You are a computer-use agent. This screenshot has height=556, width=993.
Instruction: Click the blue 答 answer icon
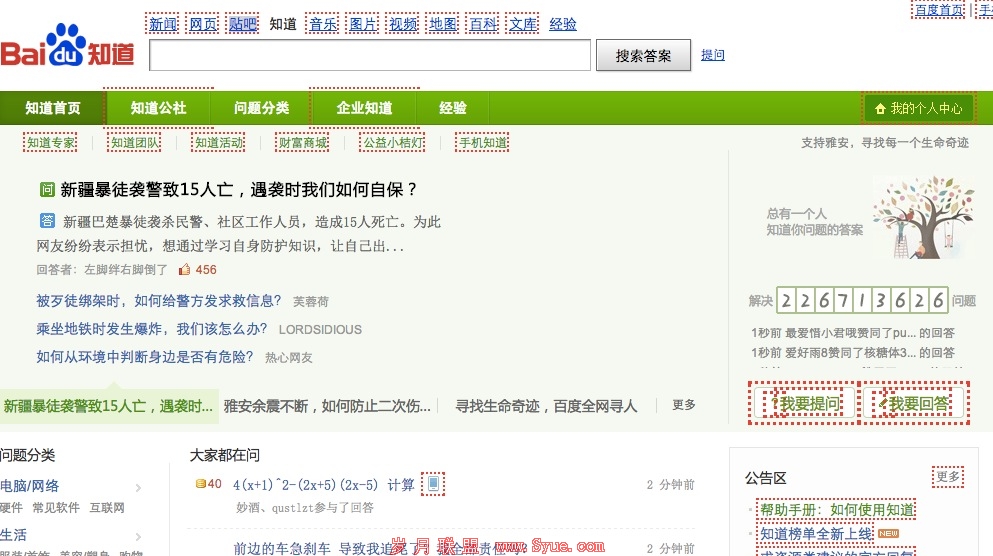click(x=47, y=221)
